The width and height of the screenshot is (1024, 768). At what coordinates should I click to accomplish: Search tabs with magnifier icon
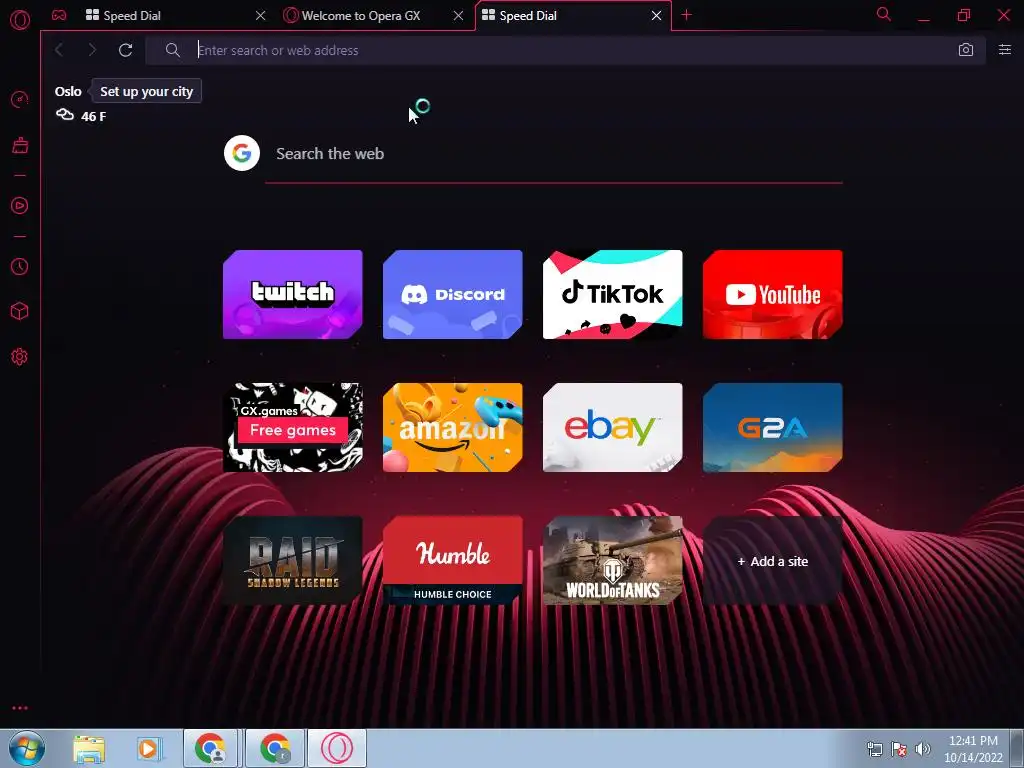point(884,14)
